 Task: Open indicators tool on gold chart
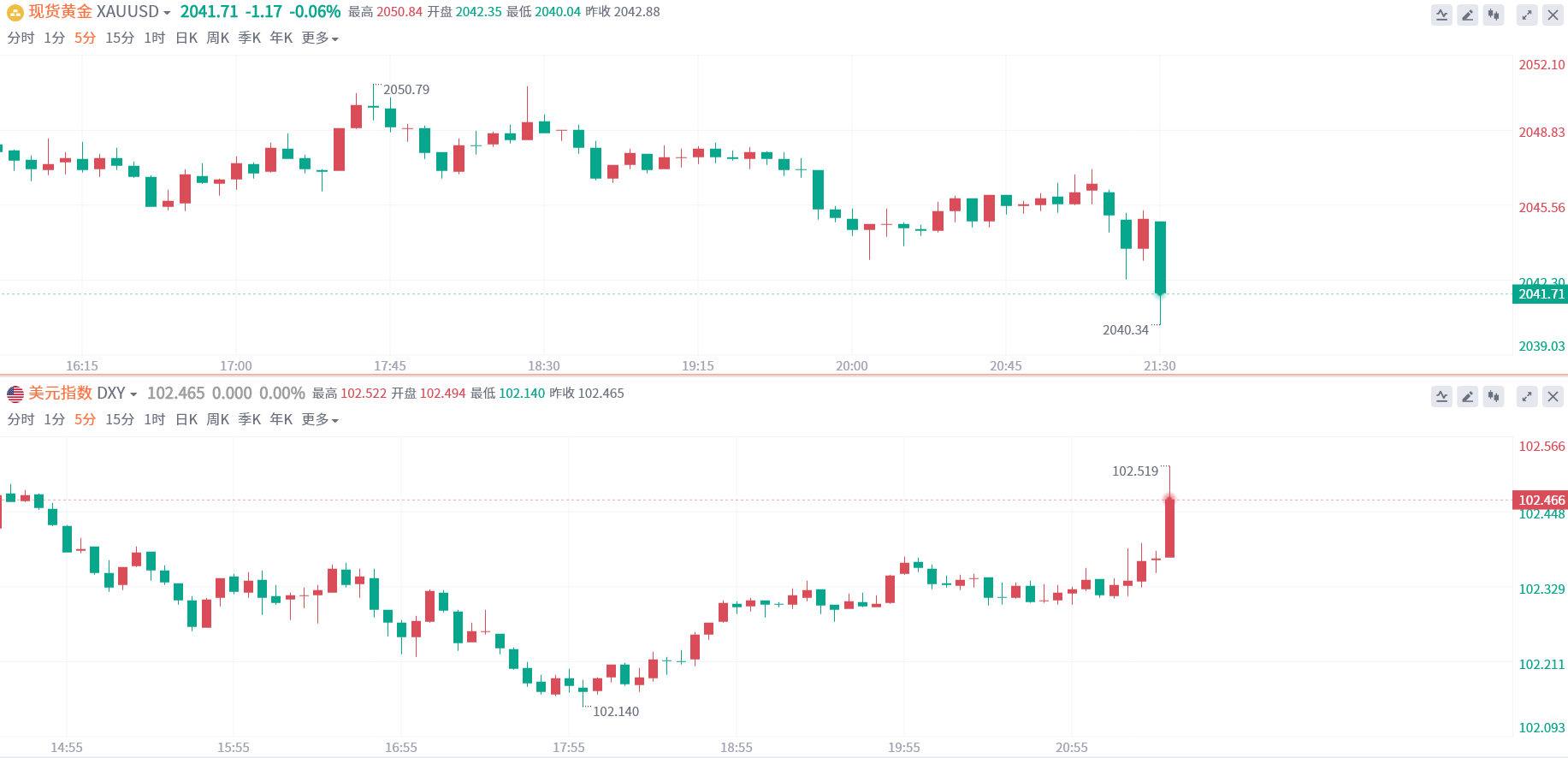[x=1441, y=15]
